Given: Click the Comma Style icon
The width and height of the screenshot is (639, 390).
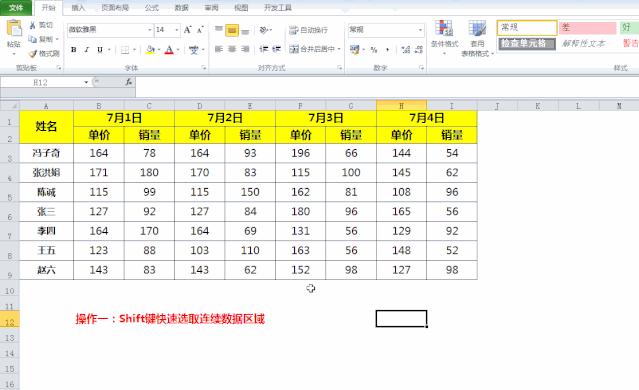Looking at the screenshot, I should (x=387, y=50).
